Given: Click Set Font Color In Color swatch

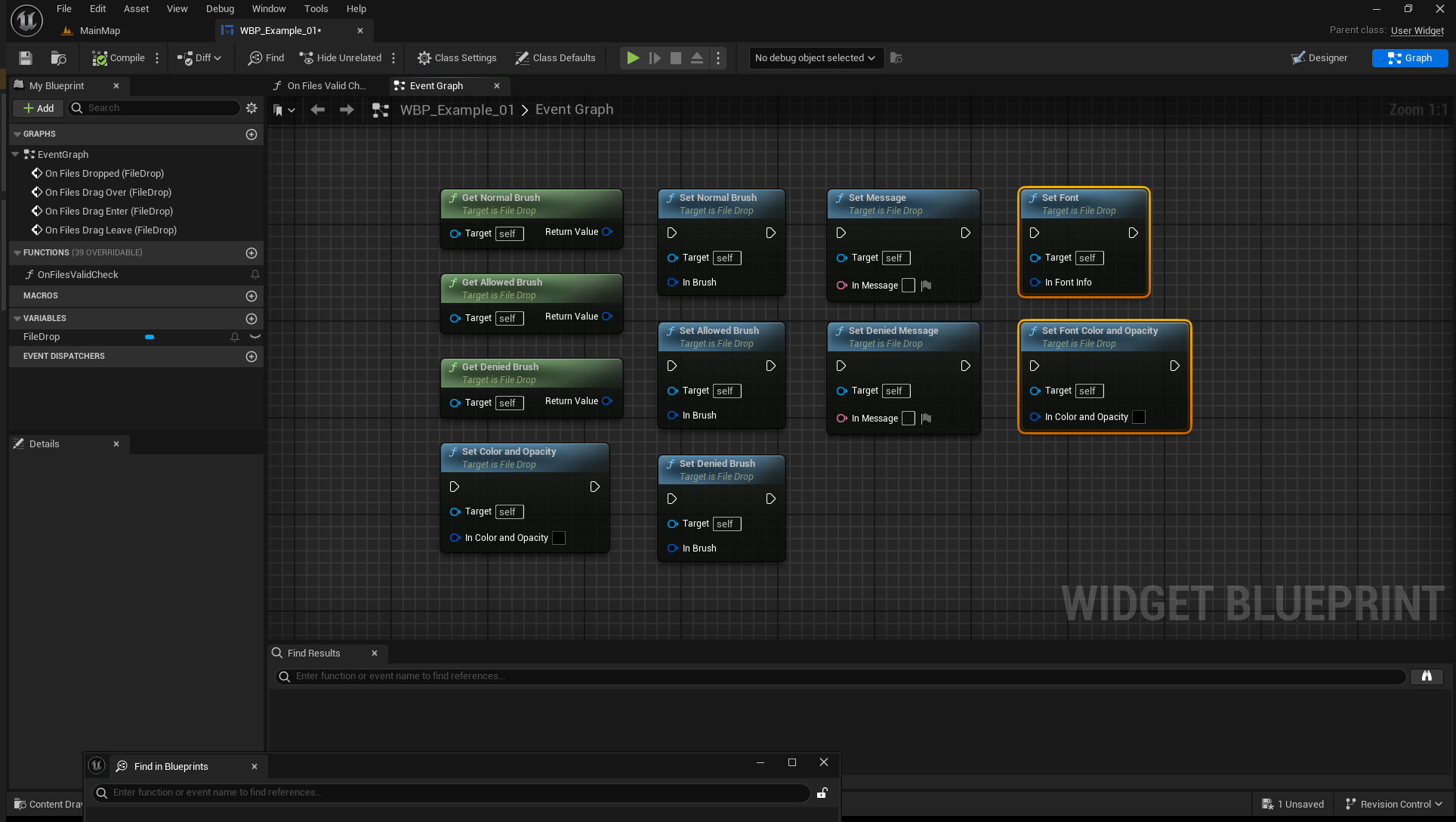Looking at the screenshot, I should (1139, 417).
